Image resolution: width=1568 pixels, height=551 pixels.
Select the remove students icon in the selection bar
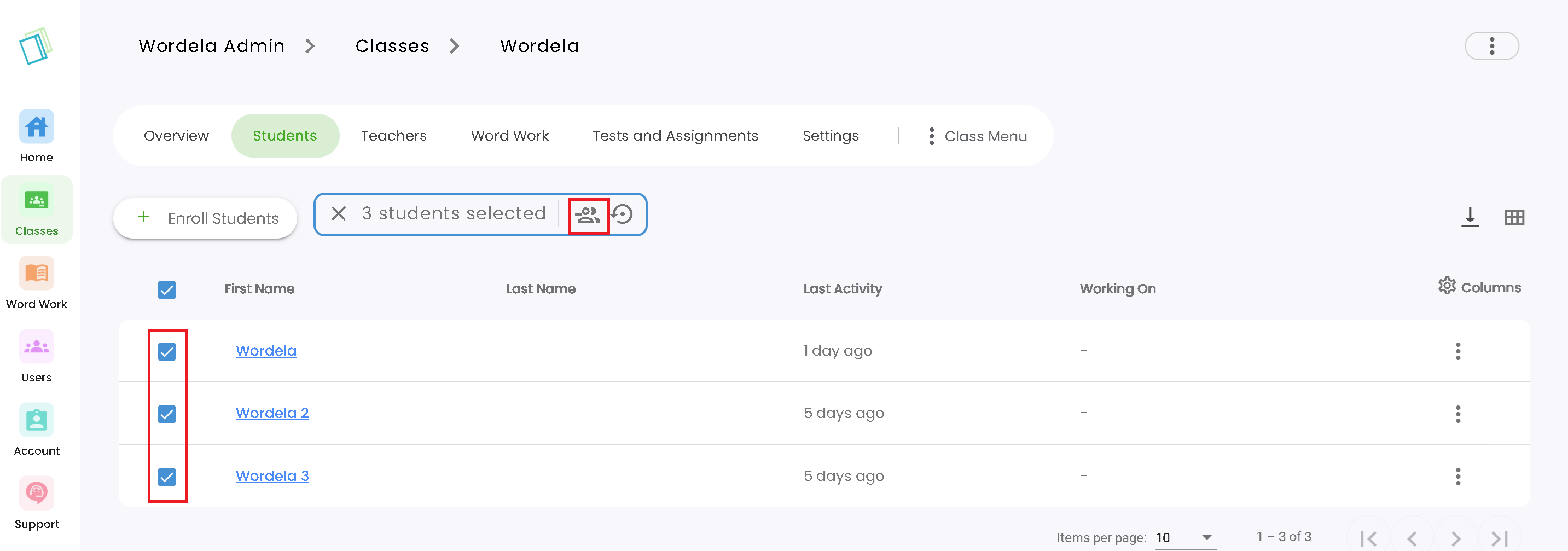[x=588, y=214]
